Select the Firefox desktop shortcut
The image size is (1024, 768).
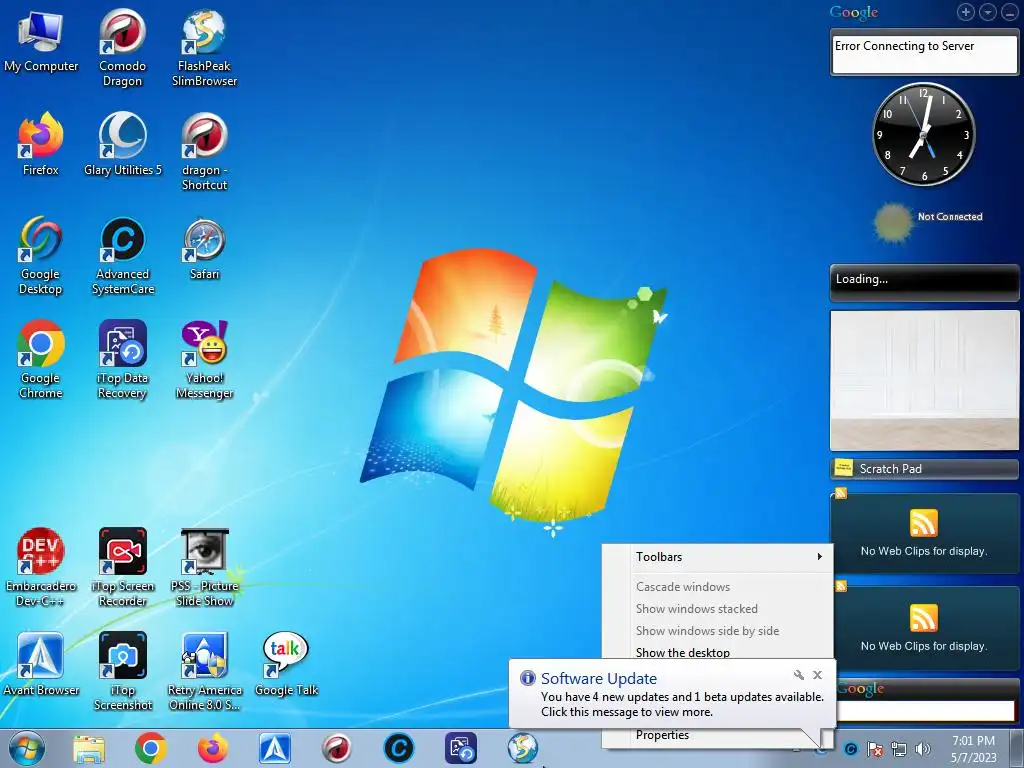coord(40,144)
